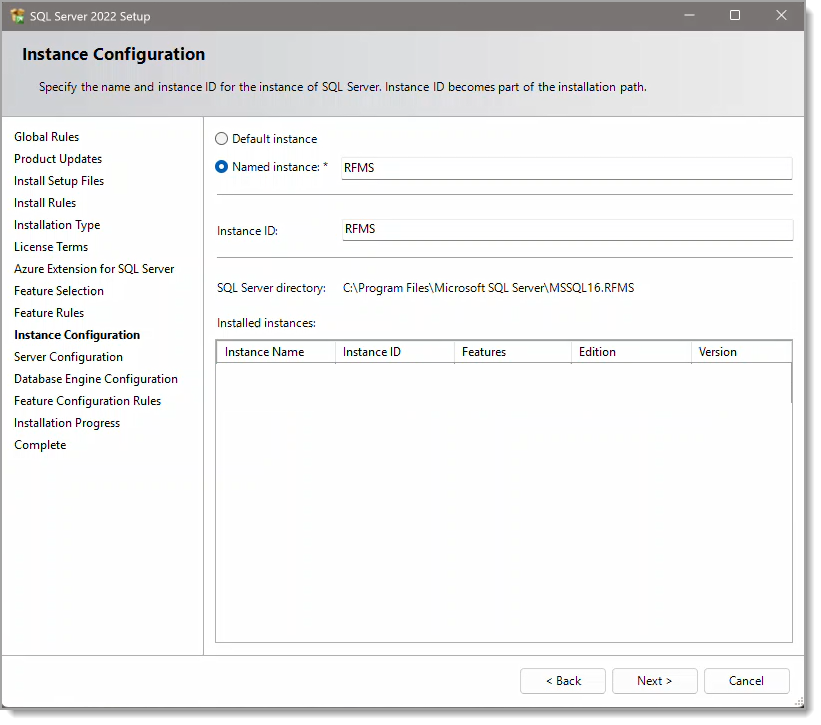Image resolution: width=821 pixels, height=725 pixels.
Task: Sort by Instance Name column header
Action: pyautogui.click(x=276, y=352)
